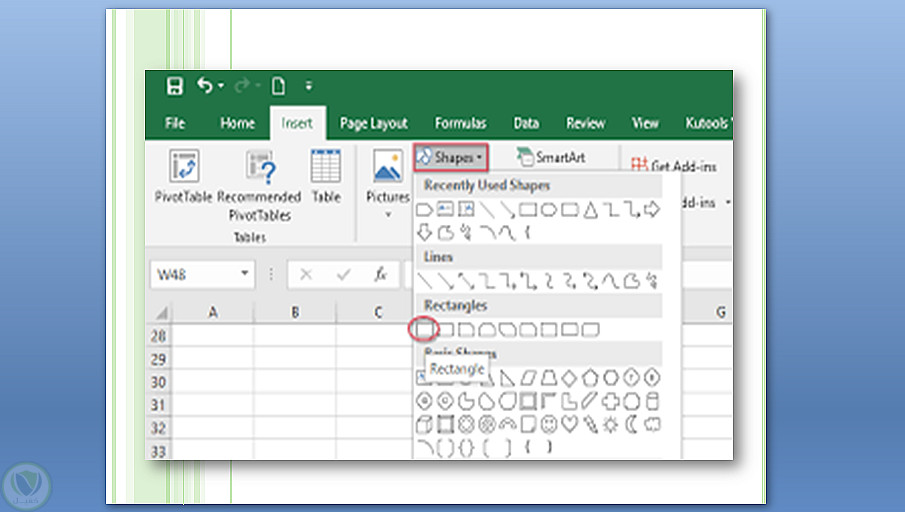This screenshot has width=905, height=512.
Task: Switch to the Home tab
Action: pyautogui.click(x=237, y=123)
